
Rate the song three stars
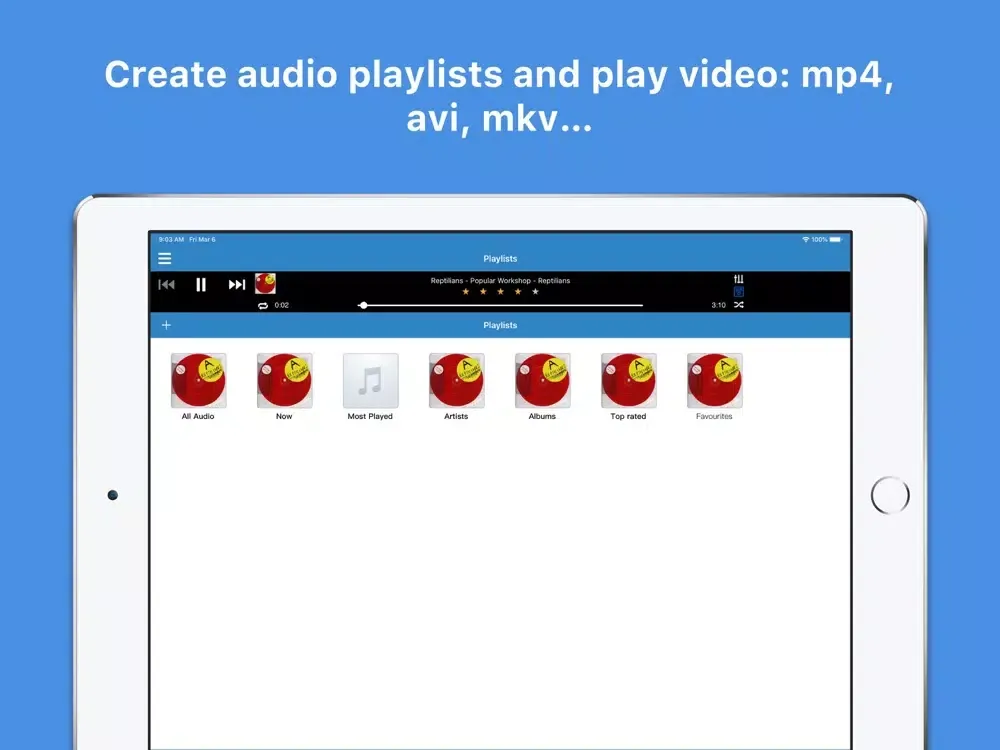[501, 291]
